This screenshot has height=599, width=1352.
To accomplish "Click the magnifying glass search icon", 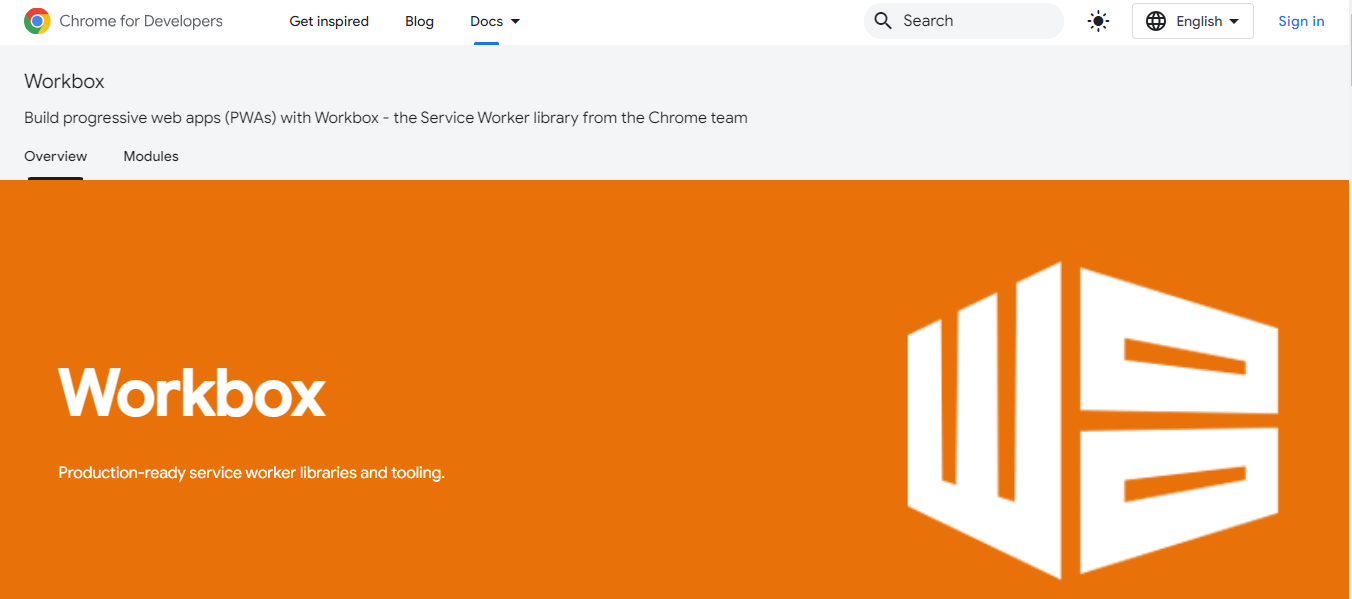I will click(x=882, y=21).
